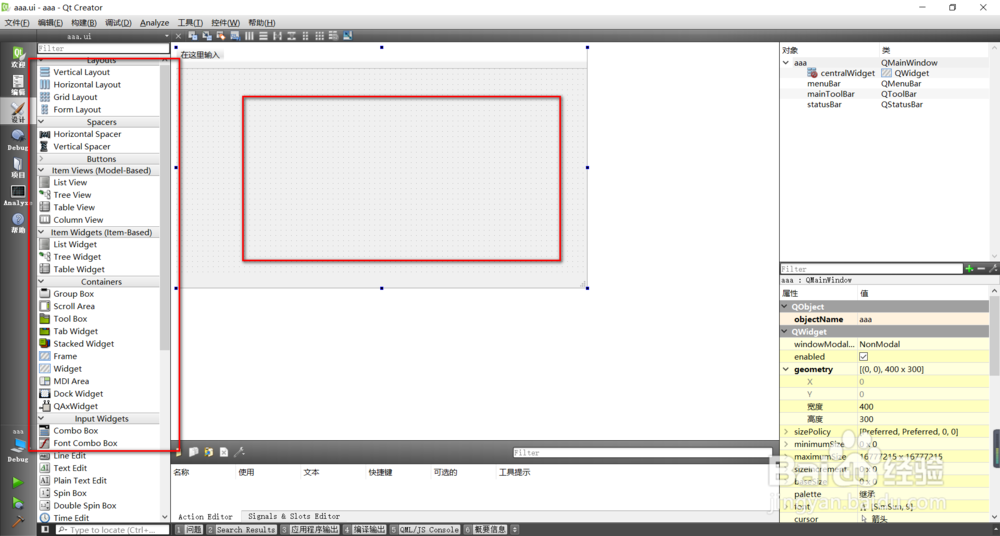This screenshot has width=1000, height=536.
Task: Open the 帮助 Help mode
Action: coord(18,223)
